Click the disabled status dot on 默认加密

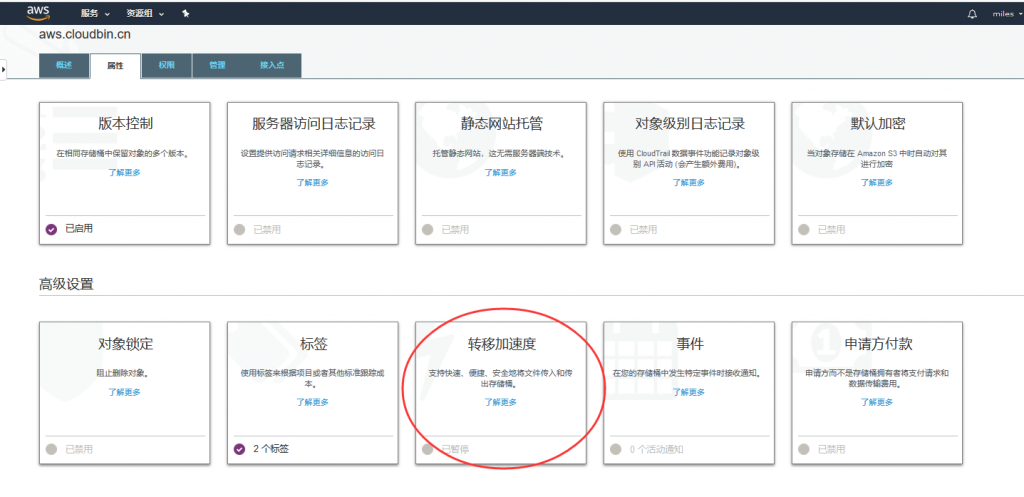(804, 229)
